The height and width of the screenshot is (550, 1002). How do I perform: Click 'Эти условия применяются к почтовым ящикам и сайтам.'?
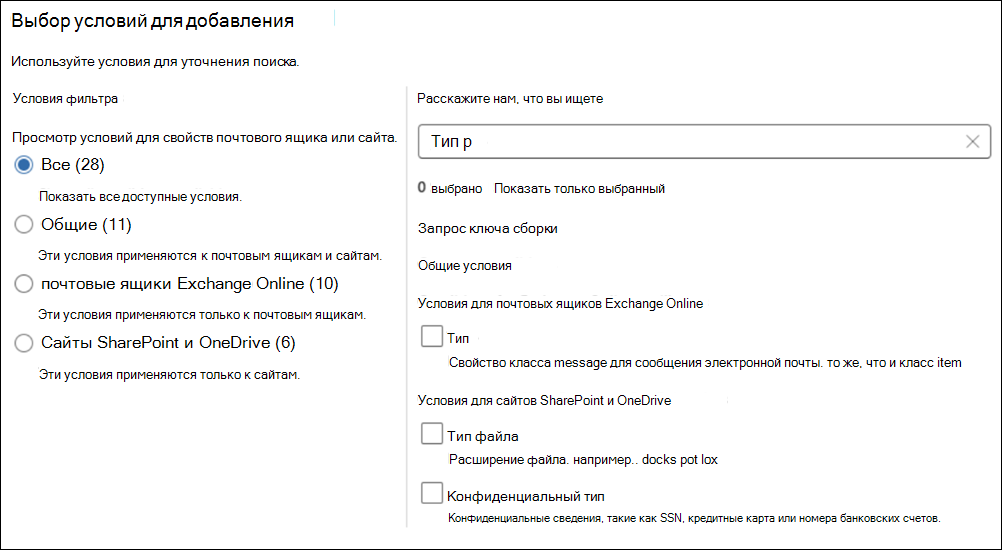click(x=210, y=256)
